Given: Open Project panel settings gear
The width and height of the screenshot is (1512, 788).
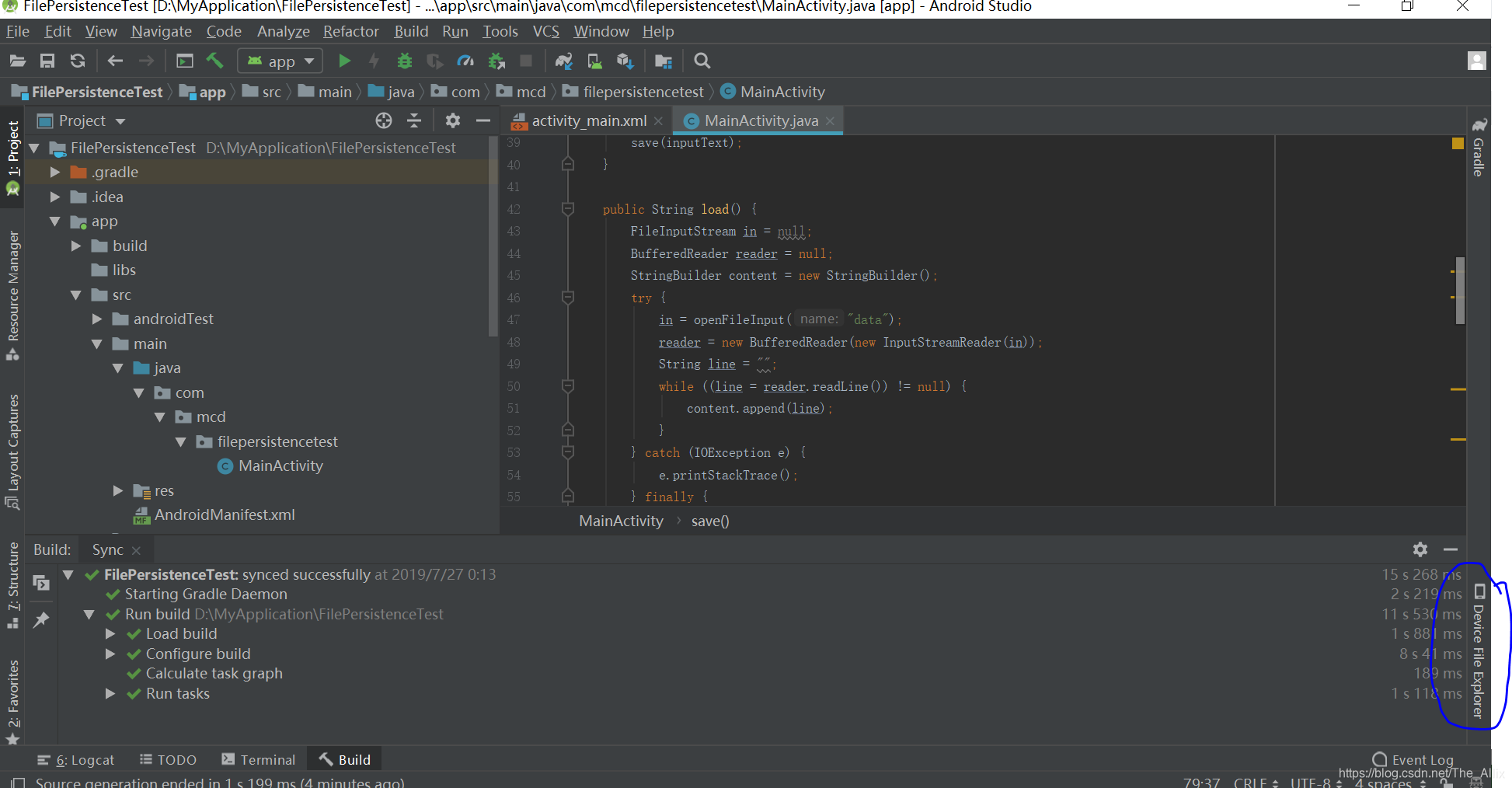Looking at the screenshot, I should pos(453,120).
